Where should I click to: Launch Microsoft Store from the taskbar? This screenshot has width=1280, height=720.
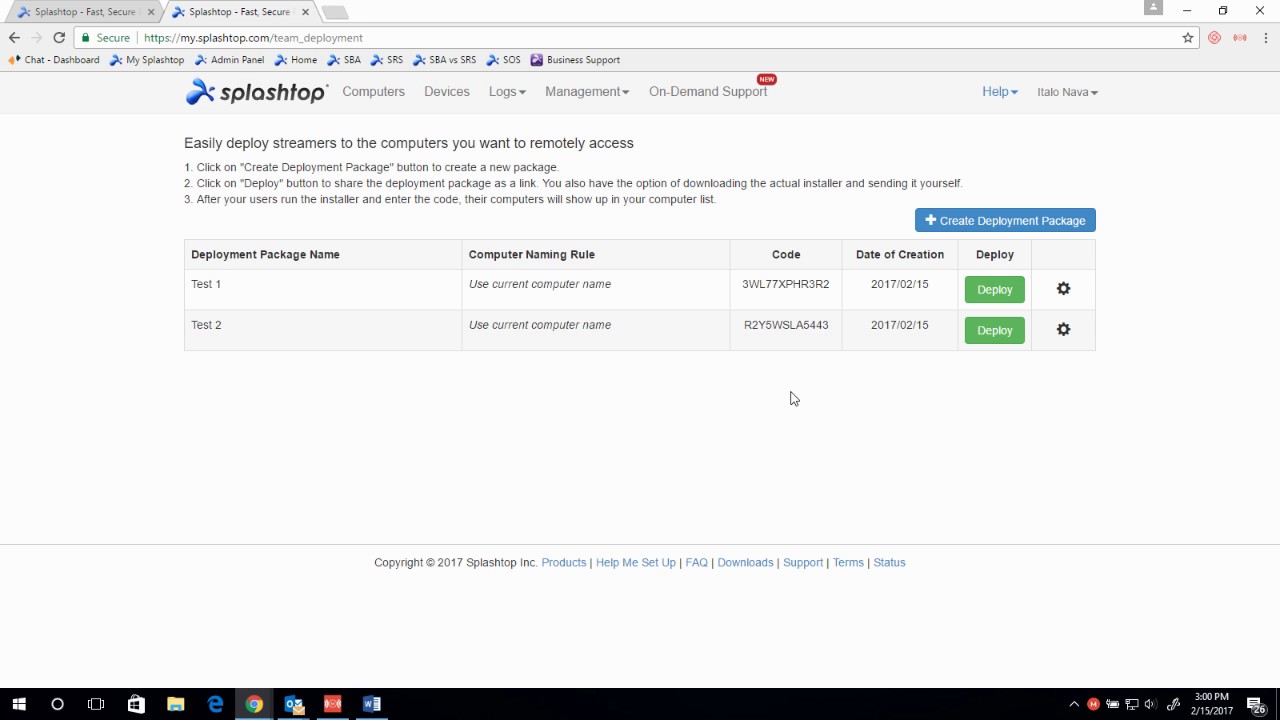coord(136,704)
